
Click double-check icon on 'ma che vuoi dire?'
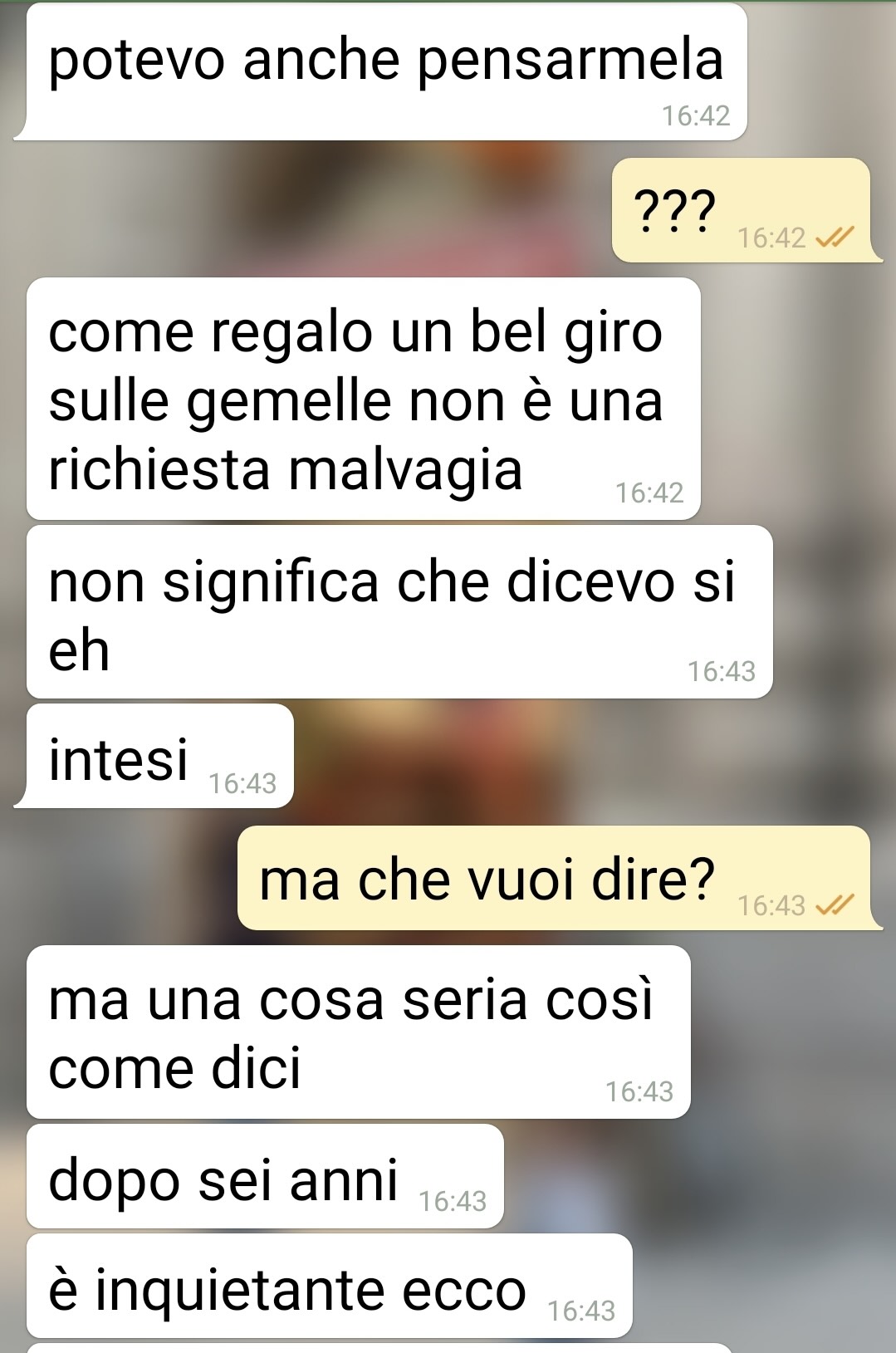point(835,904)
